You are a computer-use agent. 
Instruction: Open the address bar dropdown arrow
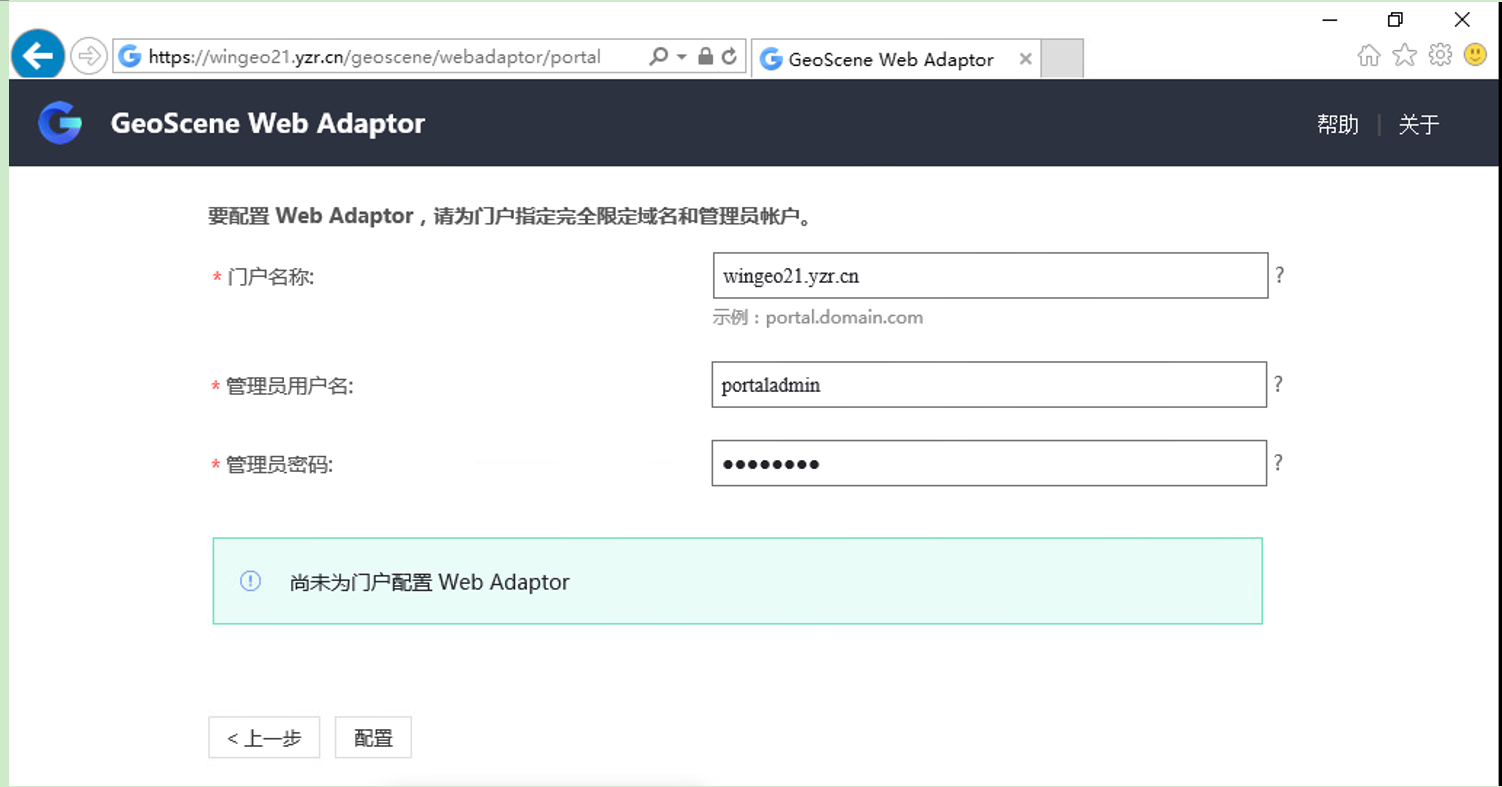coord(682,57)
